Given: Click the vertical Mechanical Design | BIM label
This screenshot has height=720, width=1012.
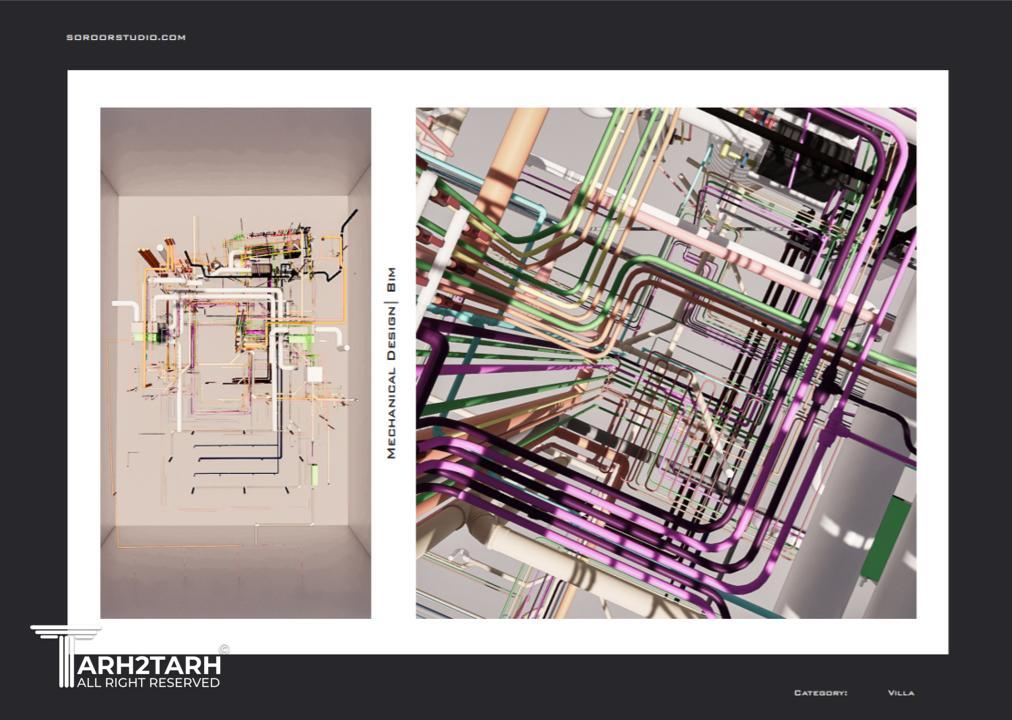Looking at the screenshot, I should coord(391,363).
